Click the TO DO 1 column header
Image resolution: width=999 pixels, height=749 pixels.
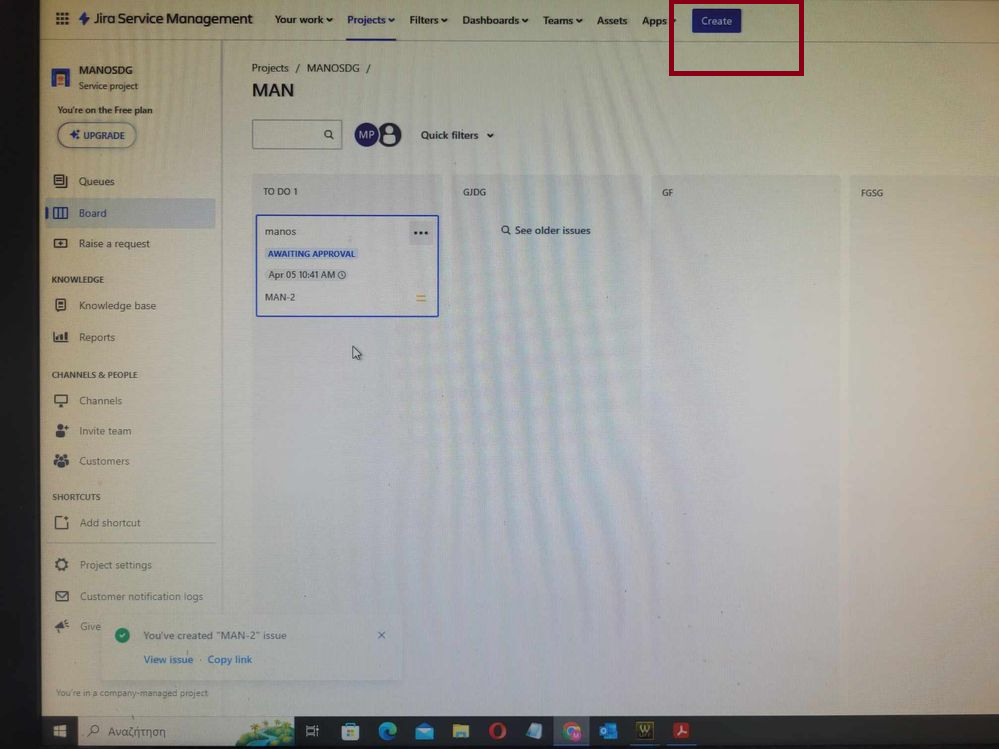[280, 191]
